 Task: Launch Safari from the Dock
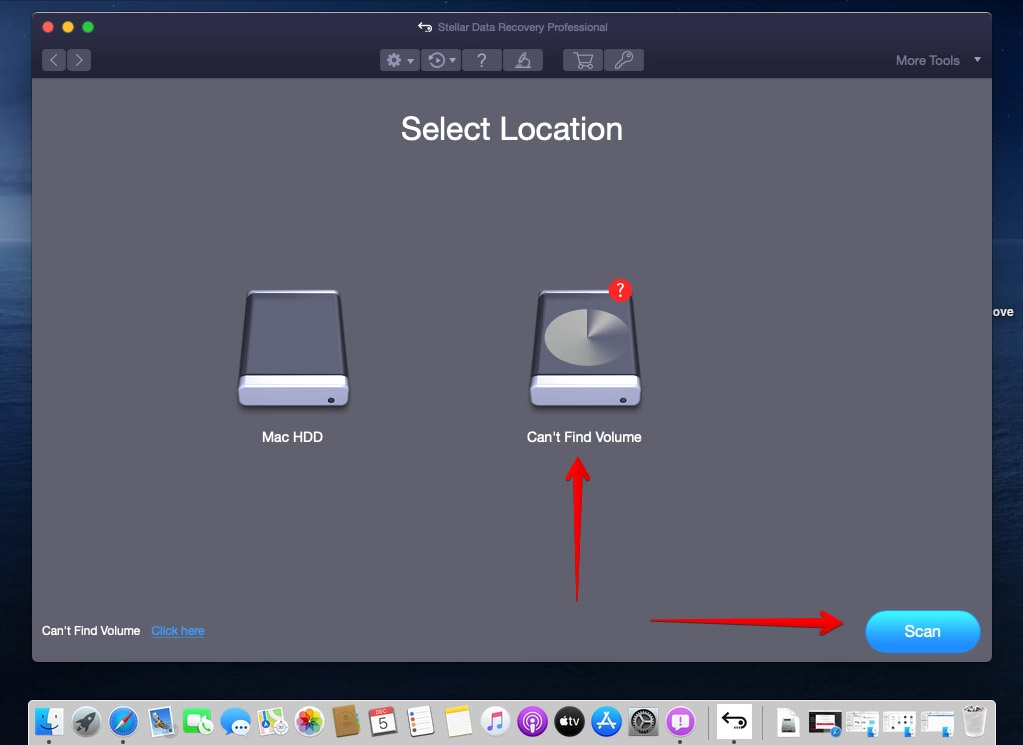click(x=123, y=722)
